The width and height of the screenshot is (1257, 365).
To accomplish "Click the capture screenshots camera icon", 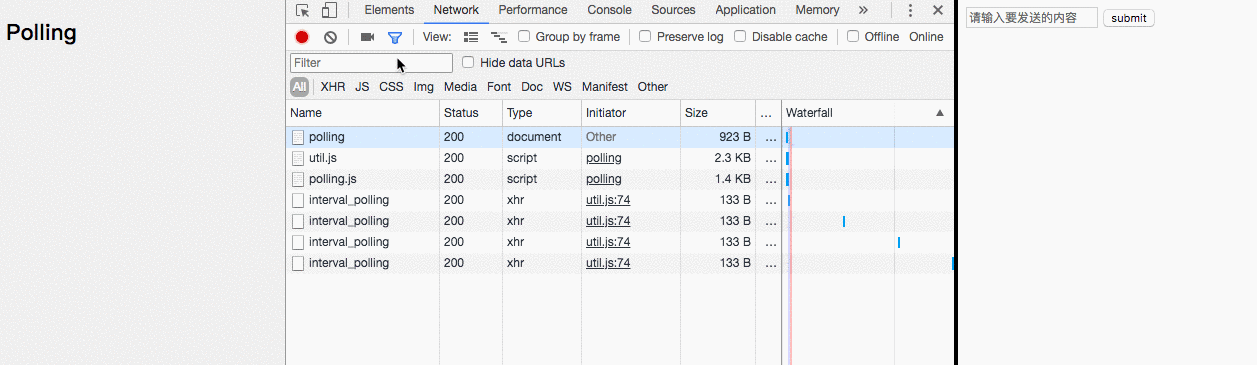I will [367, 37].
